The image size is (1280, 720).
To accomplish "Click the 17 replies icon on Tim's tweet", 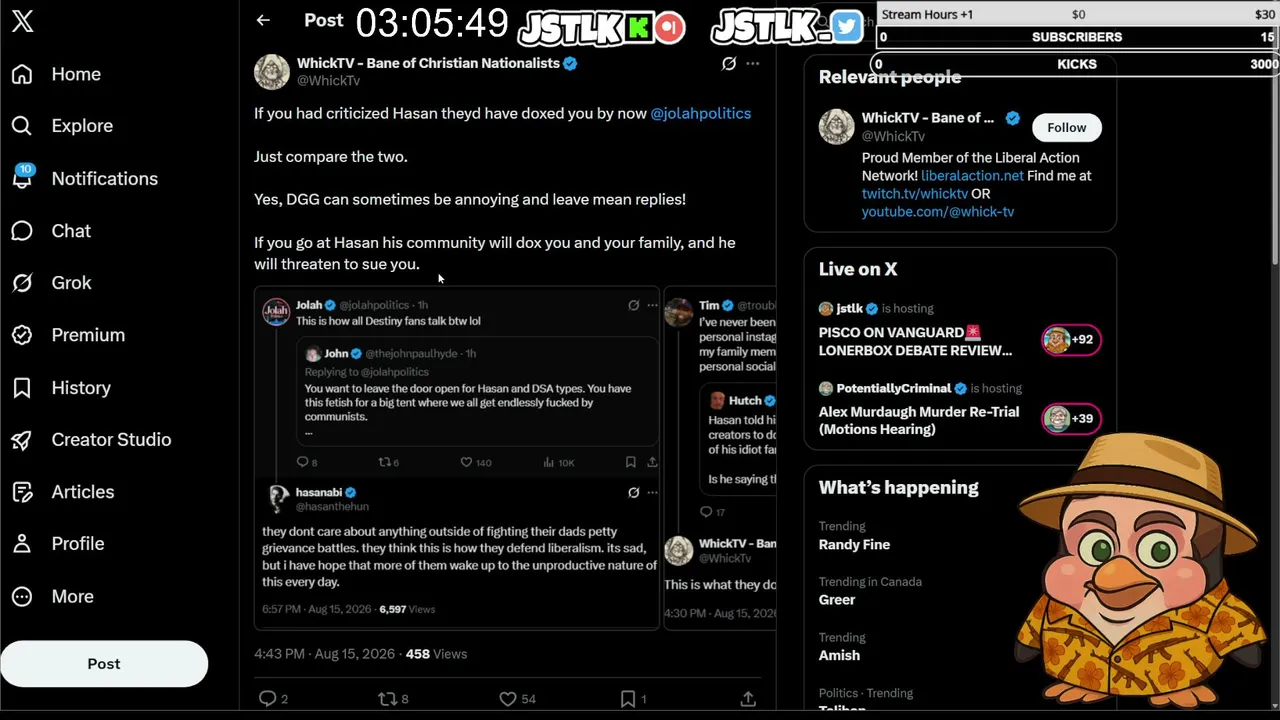I will [x=705, y=512].
